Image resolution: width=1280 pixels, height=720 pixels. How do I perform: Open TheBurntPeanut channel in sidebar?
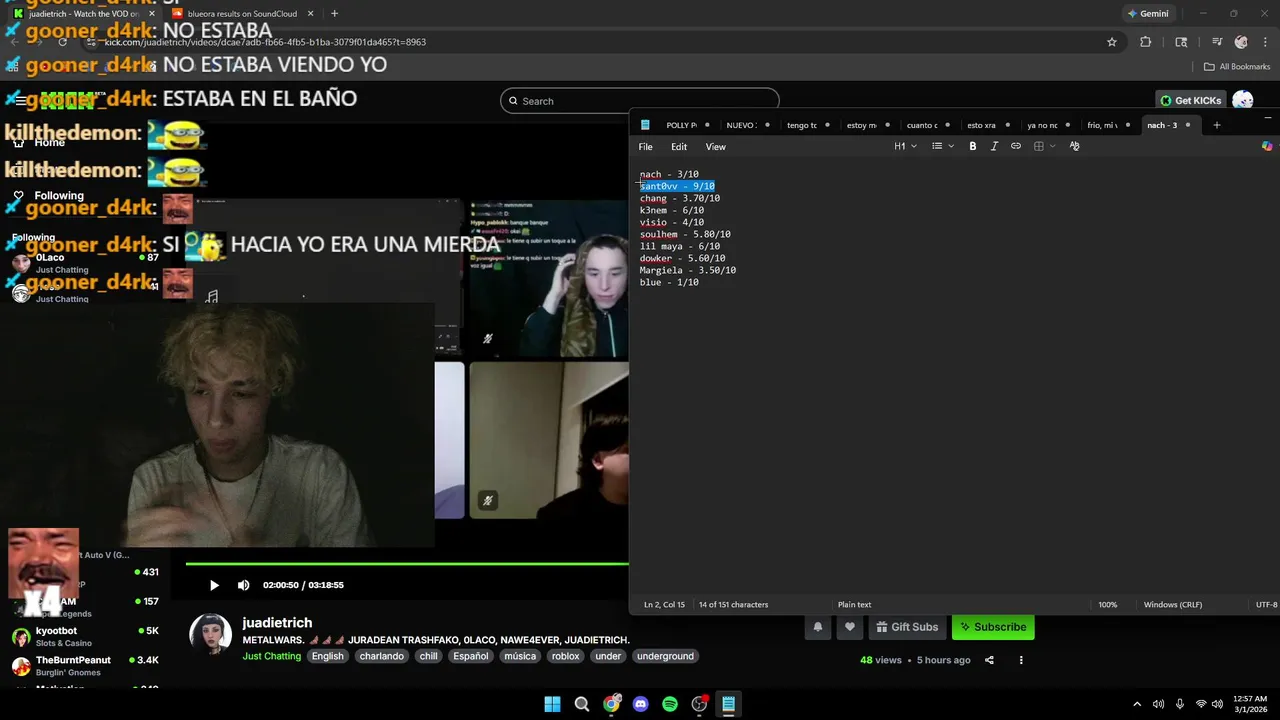point(84,666)
